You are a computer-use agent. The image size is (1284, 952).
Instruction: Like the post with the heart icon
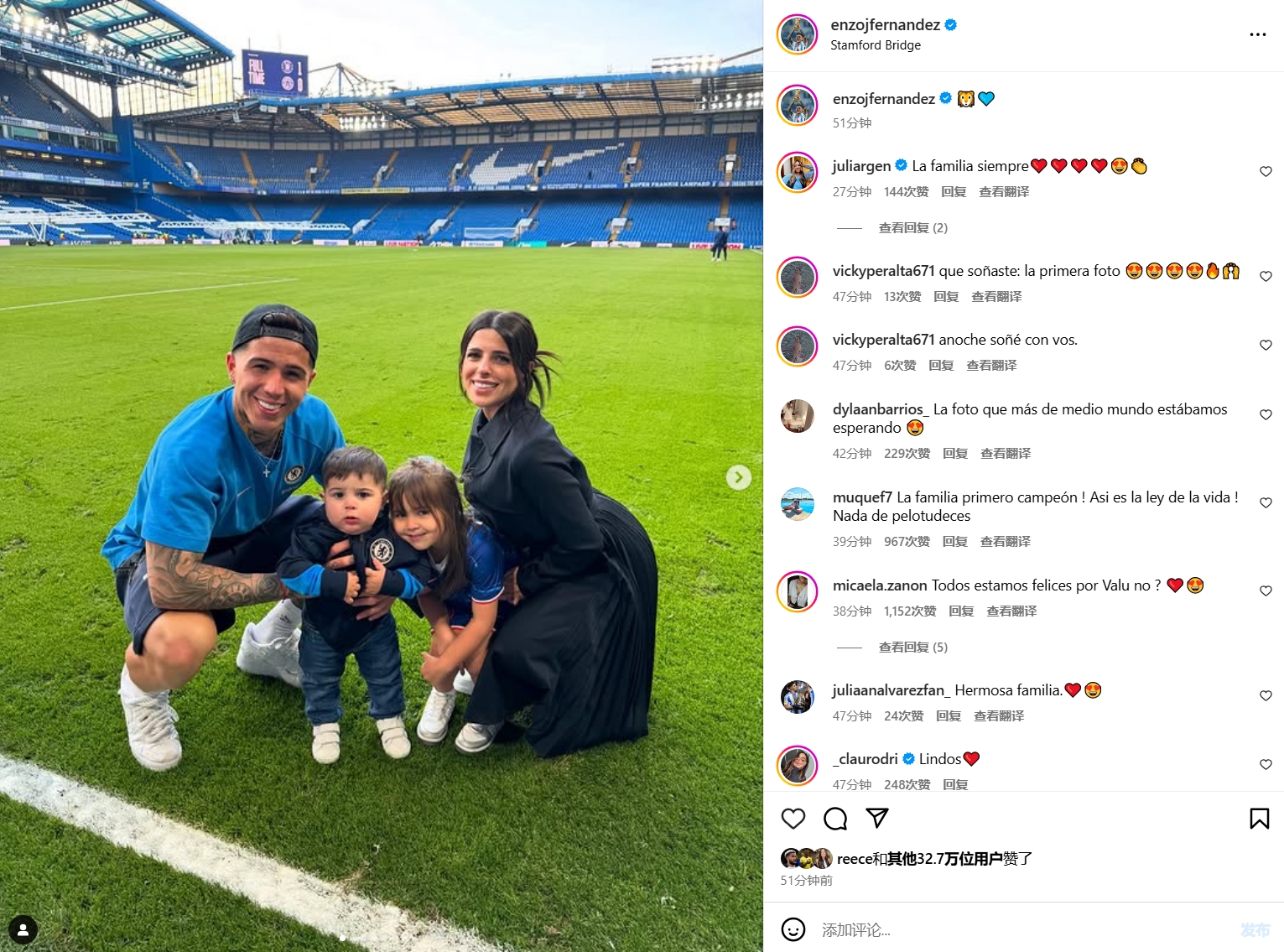(x=793, y=819)
